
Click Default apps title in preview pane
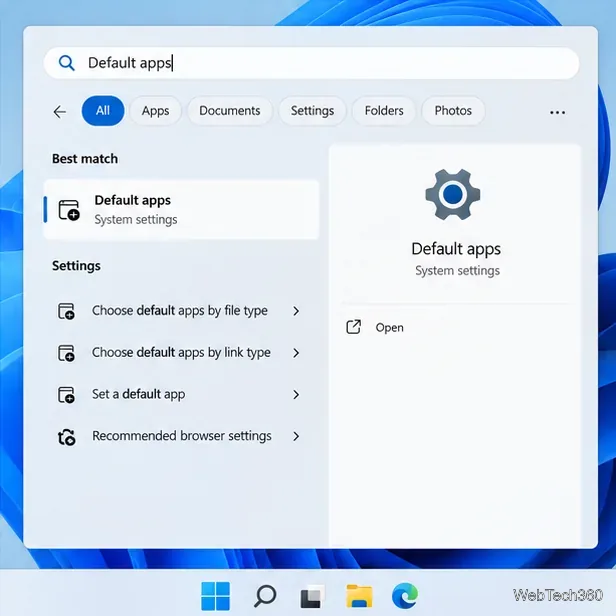pos(456,249)
